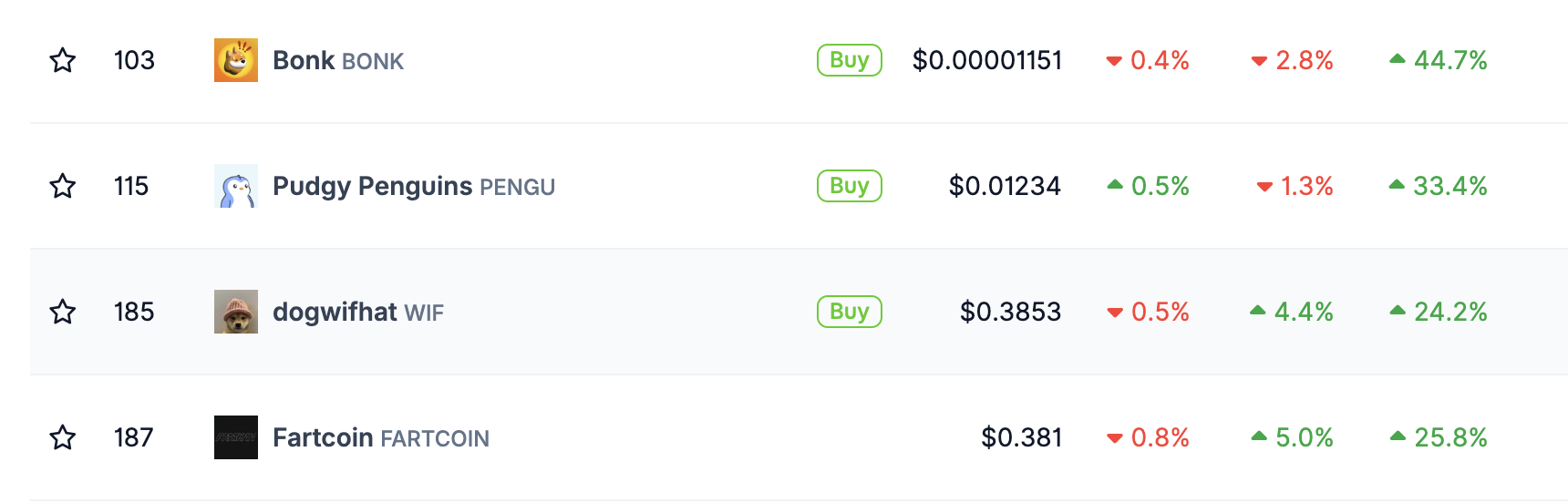
Task: Click the Bonk coin logo icon
Action: (236, 60)
